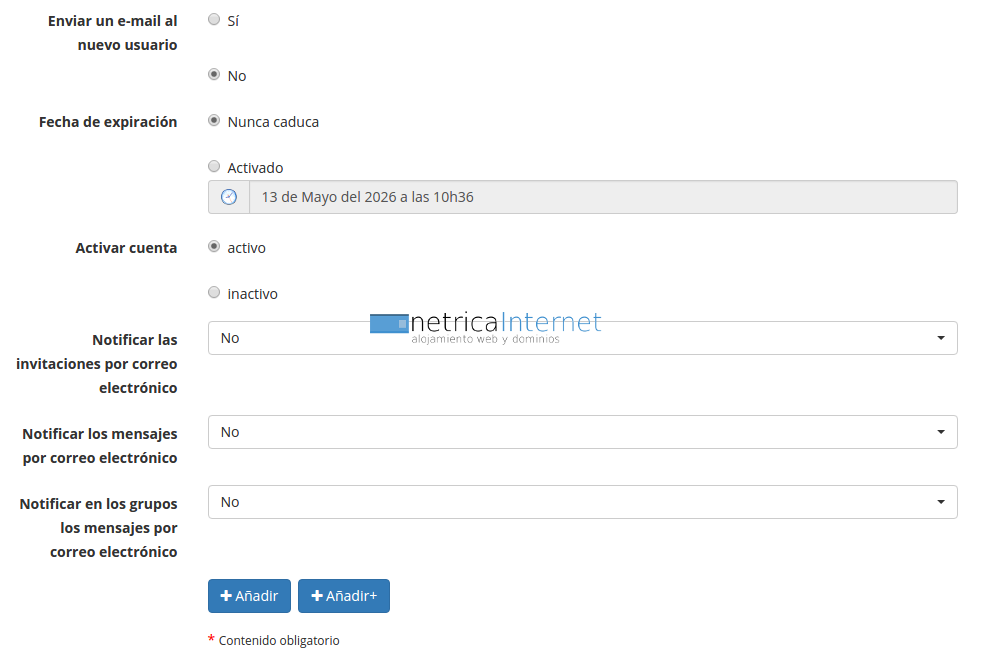Viewport: 982px width, 659px height.
Task: Click the 'Fecha de expiración' label
Action: pyautogui.click(x=108, y=122)
